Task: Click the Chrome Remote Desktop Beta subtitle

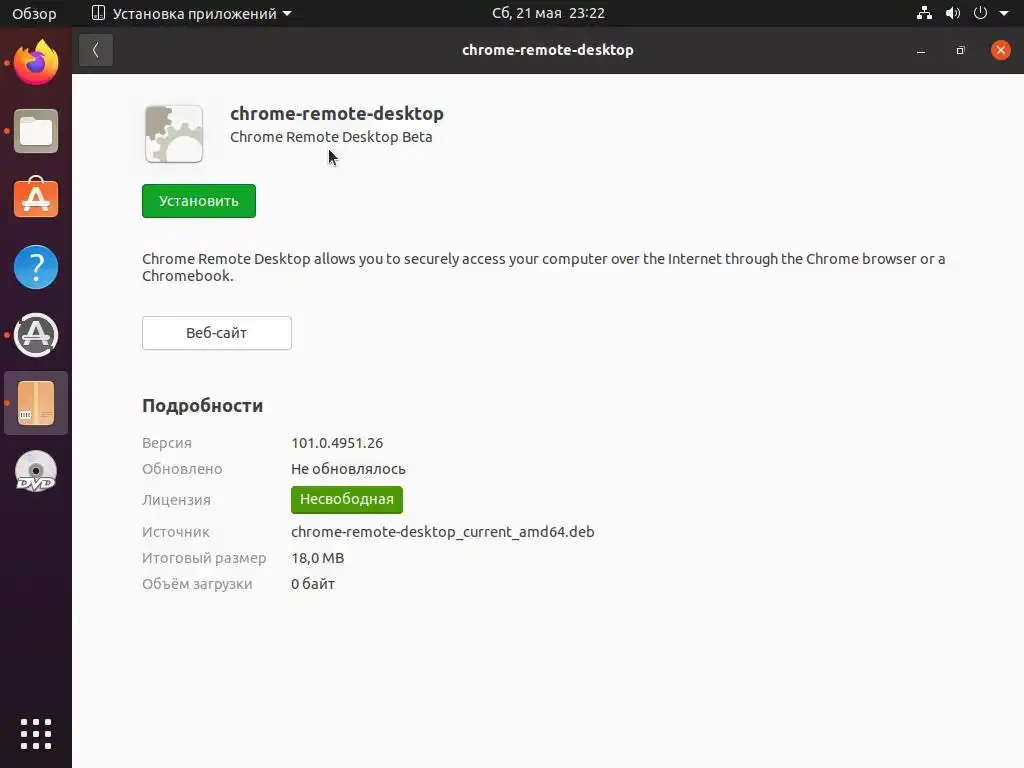Action: tap(331, 137)
